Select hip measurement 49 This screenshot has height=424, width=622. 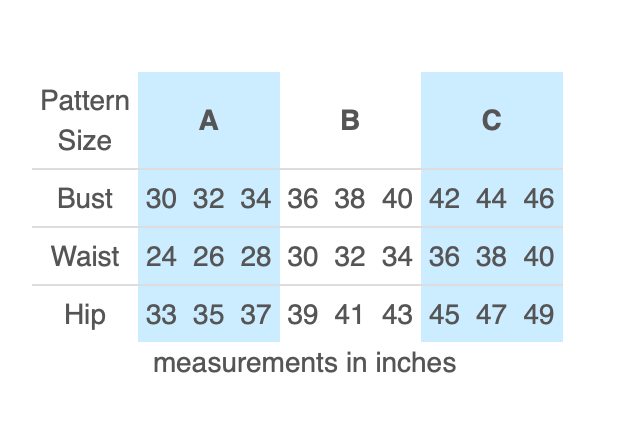(539, 314)
